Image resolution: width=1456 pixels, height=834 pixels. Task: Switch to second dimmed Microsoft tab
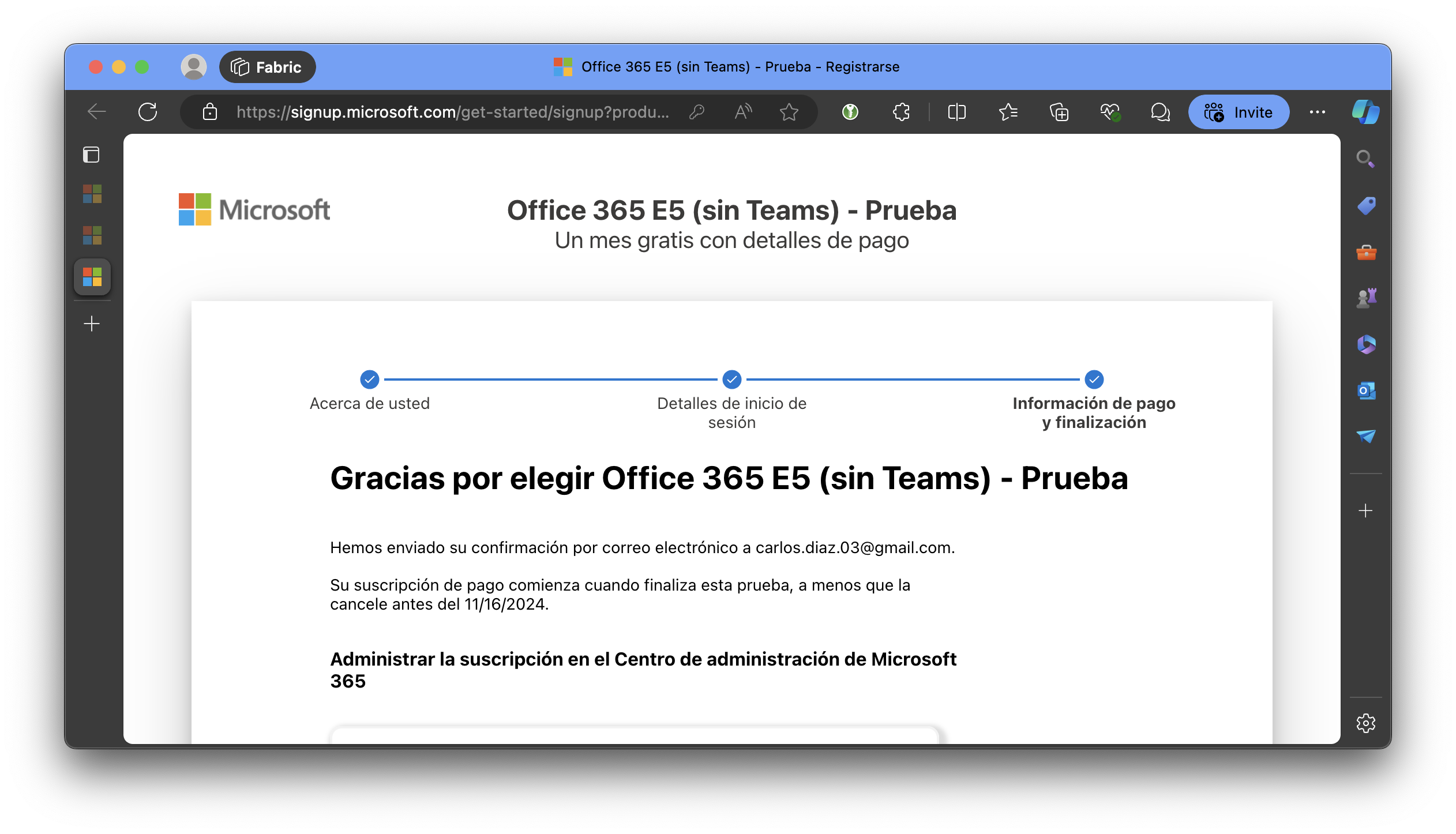[x=92, y=235]
